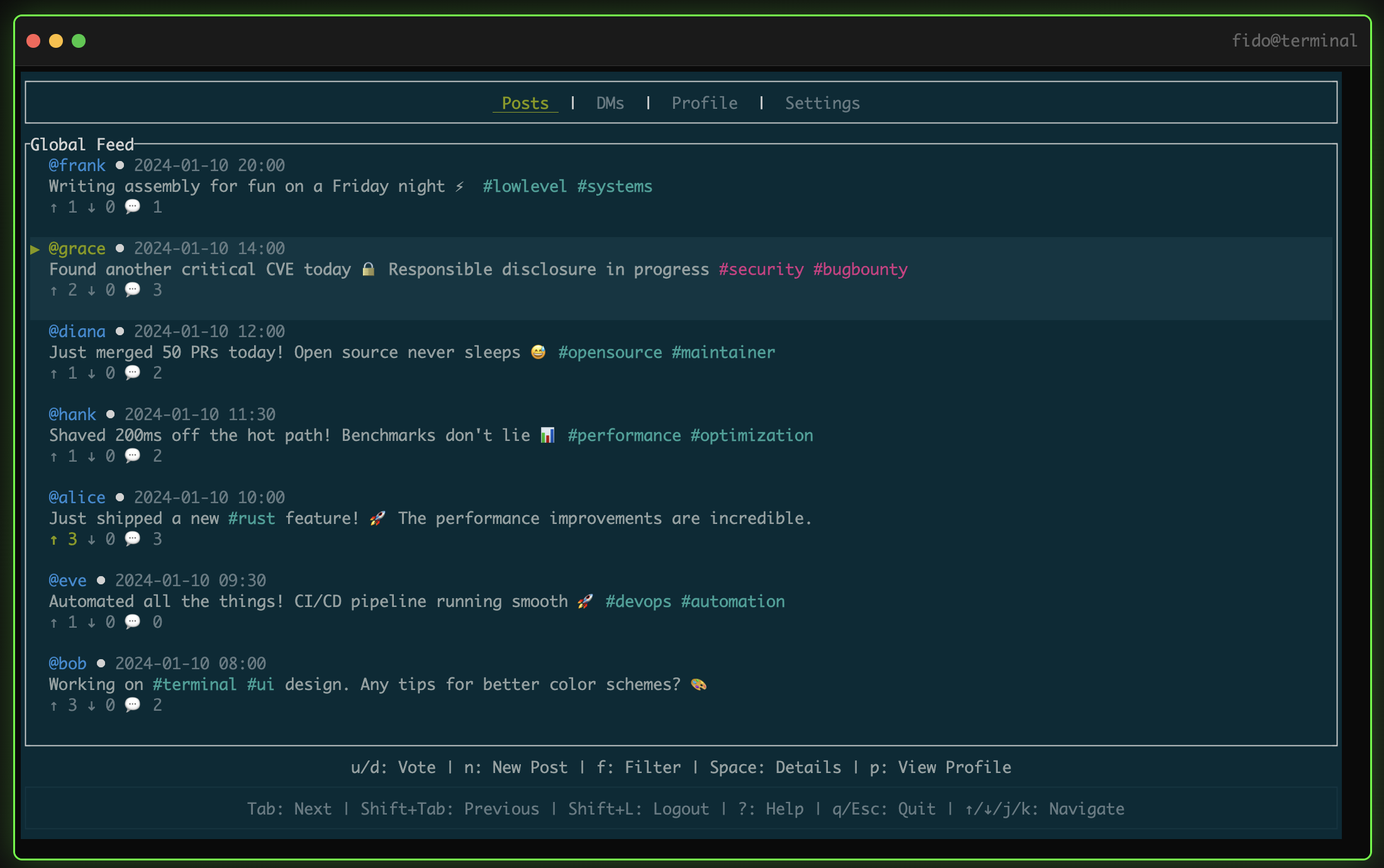
Task: Click upvote arrow on @bob's post
Action: (54, 705)
